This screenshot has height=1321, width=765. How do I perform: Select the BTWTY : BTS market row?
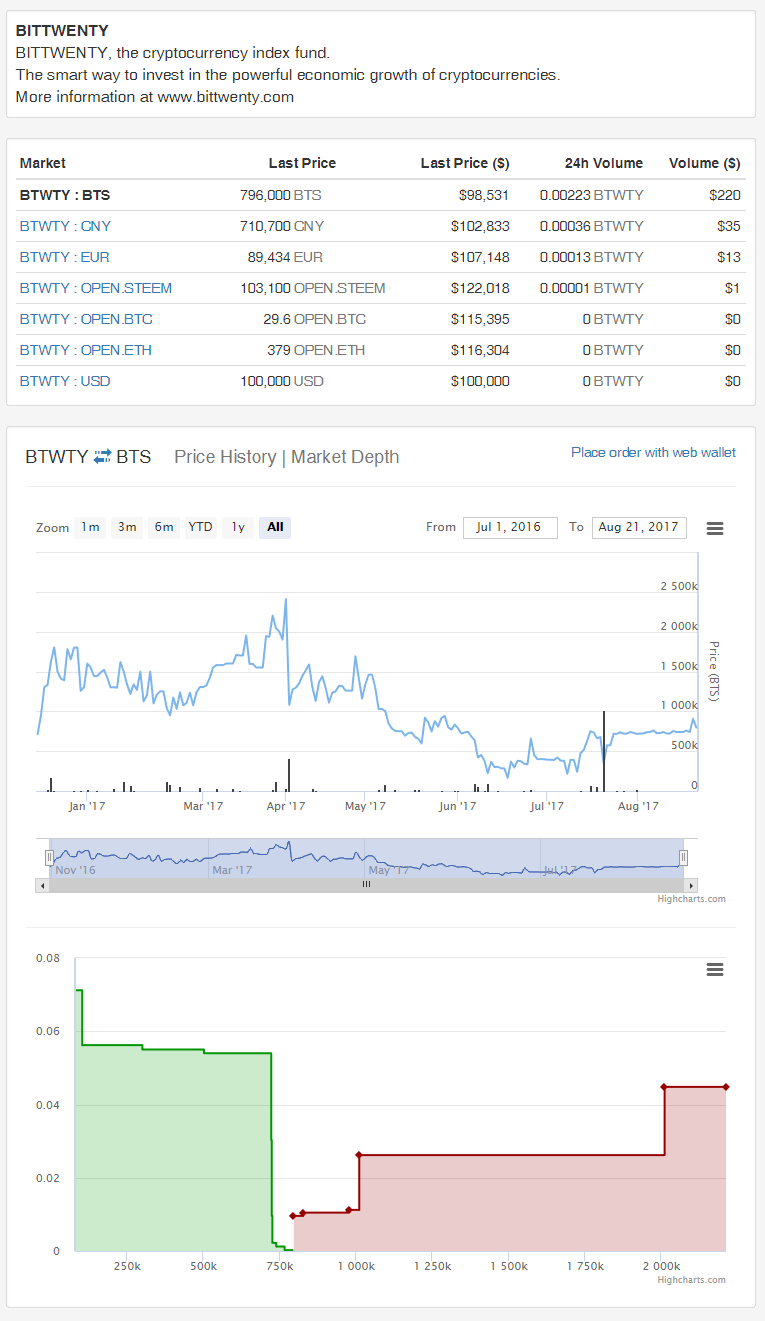click(380, 195)
